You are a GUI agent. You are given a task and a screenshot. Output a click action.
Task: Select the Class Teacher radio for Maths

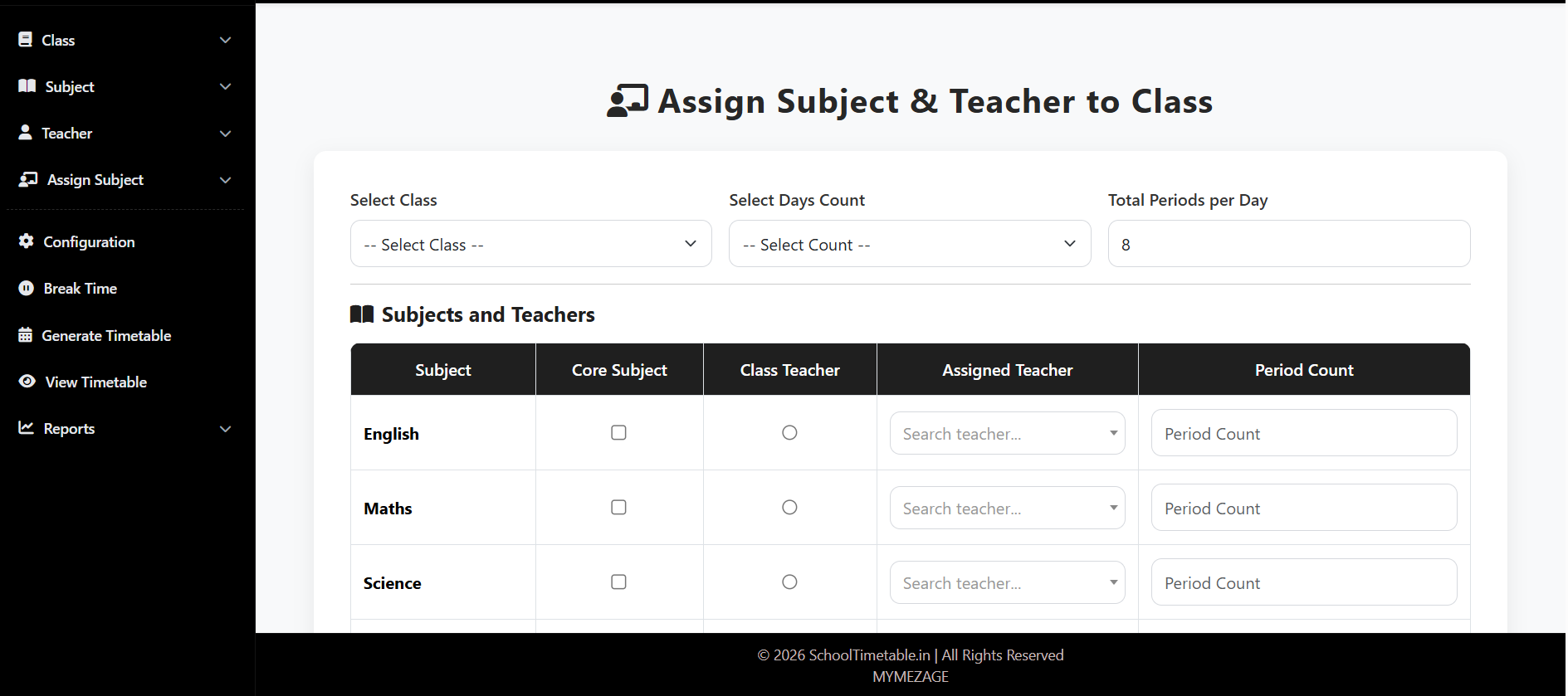click(x=789, y=508)
